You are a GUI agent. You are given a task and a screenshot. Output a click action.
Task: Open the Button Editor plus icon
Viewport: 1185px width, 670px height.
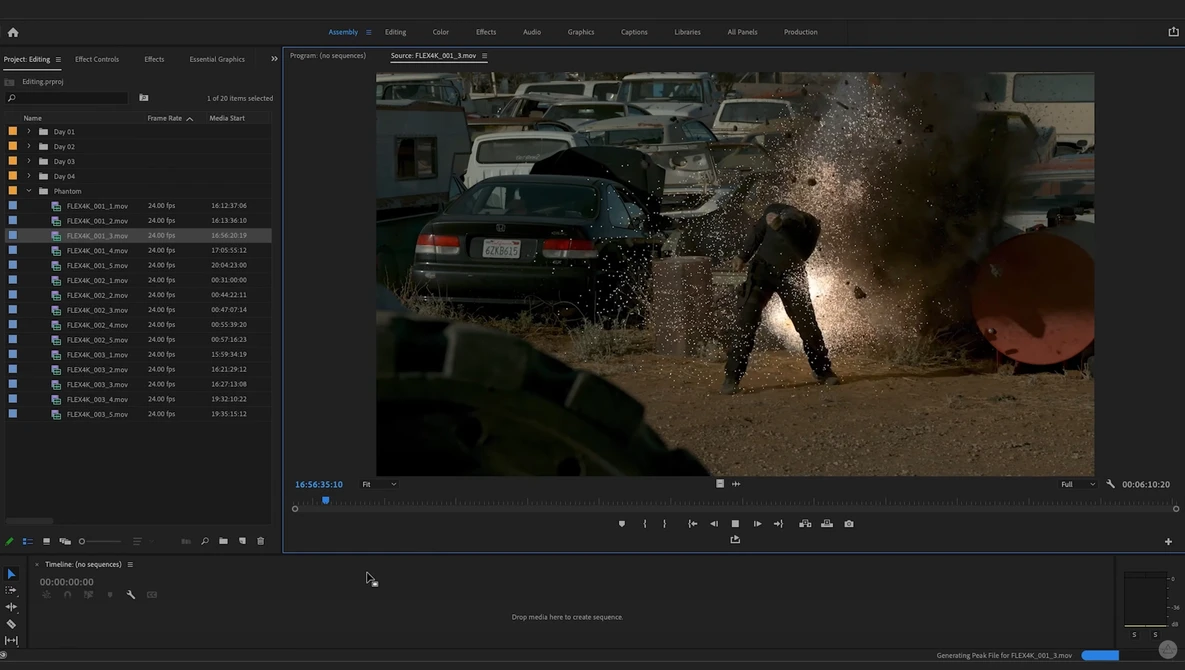[x=1168, y=542]
